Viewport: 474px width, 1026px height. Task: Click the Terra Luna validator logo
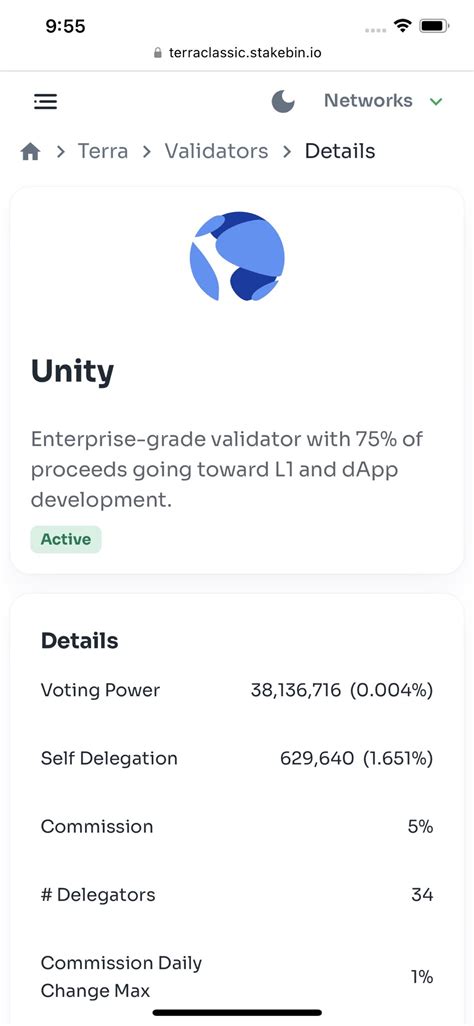(x=237, y=256)
